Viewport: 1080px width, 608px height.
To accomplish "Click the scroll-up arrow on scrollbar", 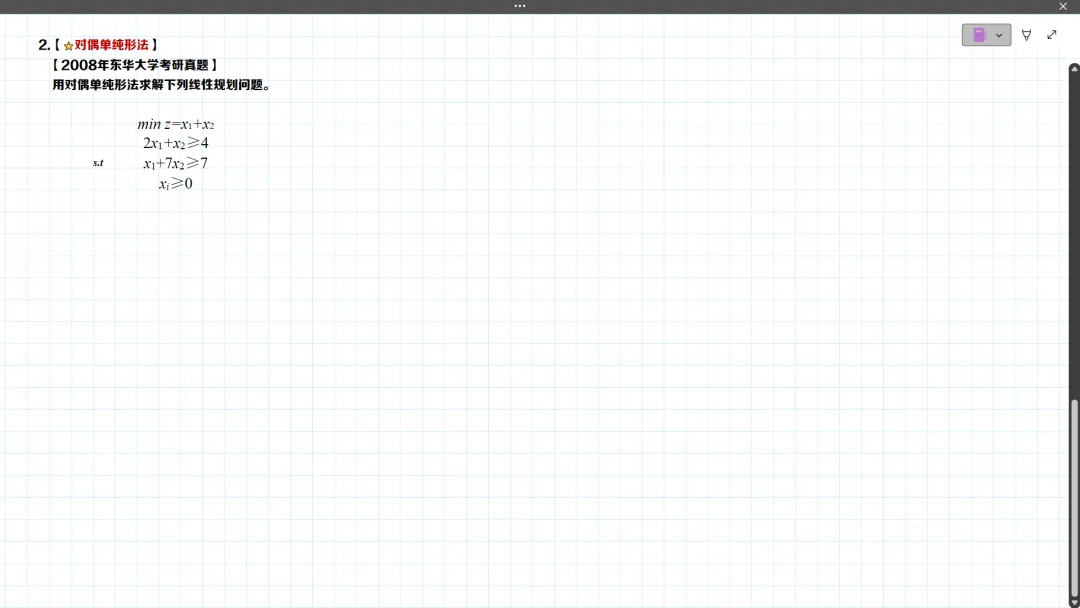I will point(1074,69).
